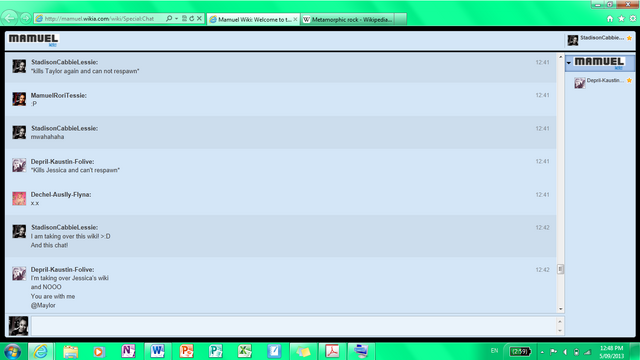The height and width of the screenshot is (360, 640).
Task: Click the browser back arrow button
Action: pyautogui.click(x=9, y=18)
